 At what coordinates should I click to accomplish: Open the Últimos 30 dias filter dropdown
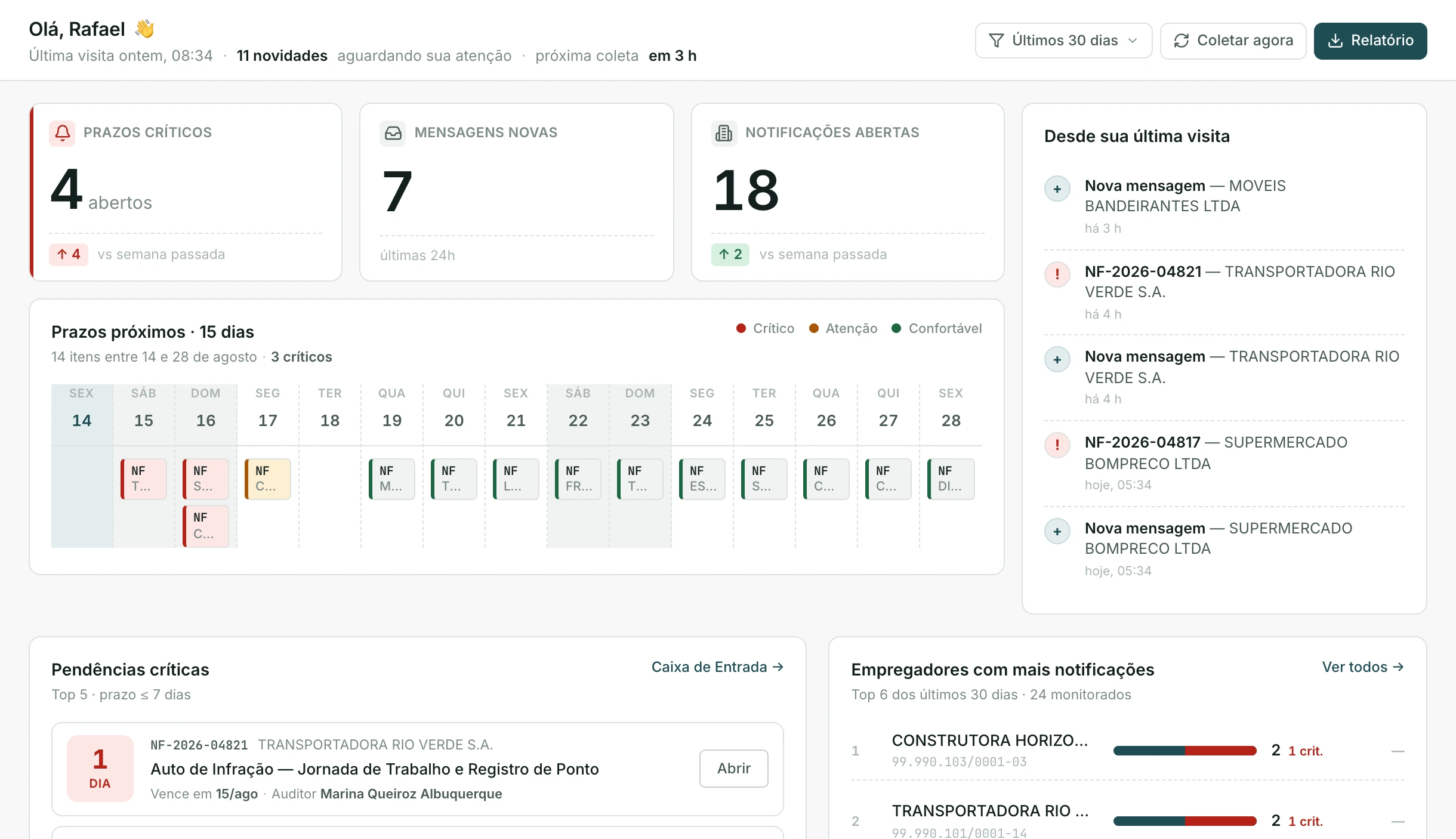click(x=1063, y=41)
